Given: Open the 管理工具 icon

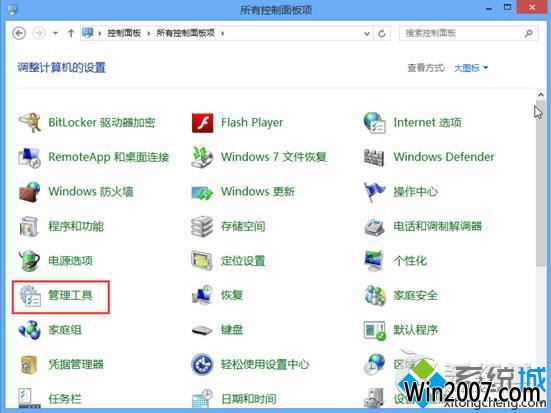Looking at the screenshot, I should click(x=30, y=296).
